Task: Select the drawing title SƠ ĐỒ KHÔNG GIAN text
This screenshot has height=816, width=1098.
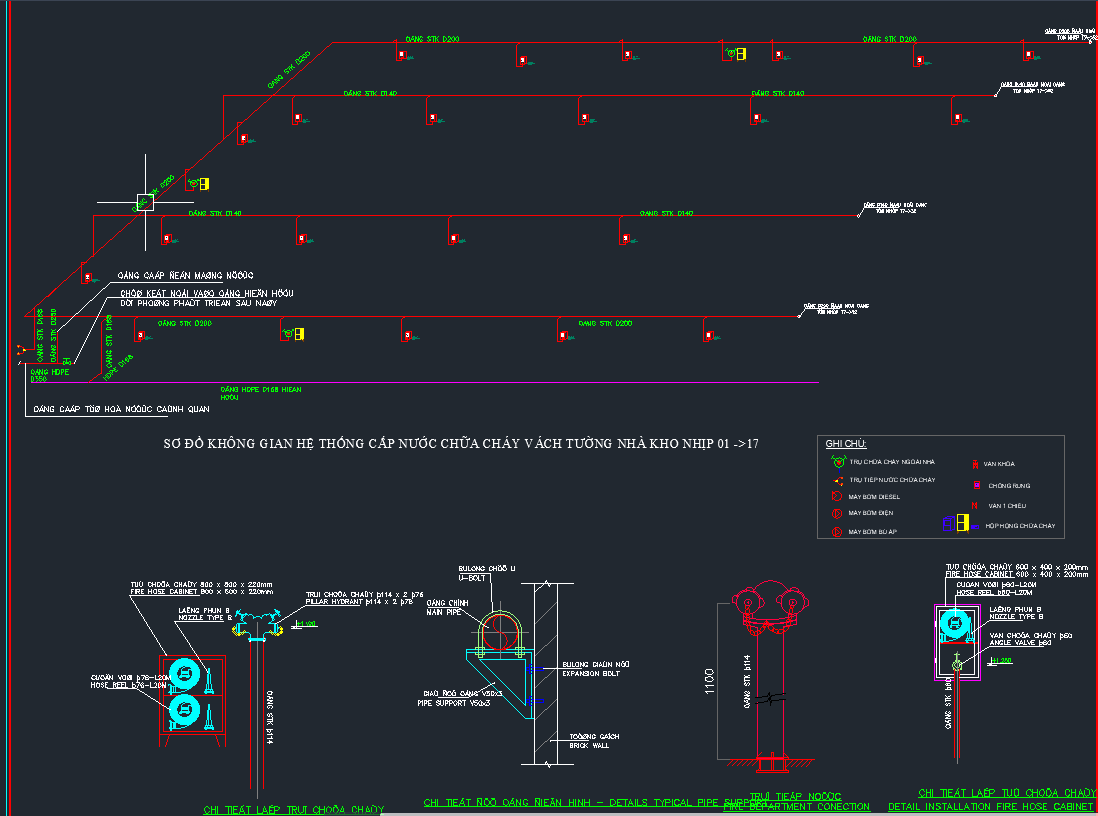Action: (x=460, y=443)
